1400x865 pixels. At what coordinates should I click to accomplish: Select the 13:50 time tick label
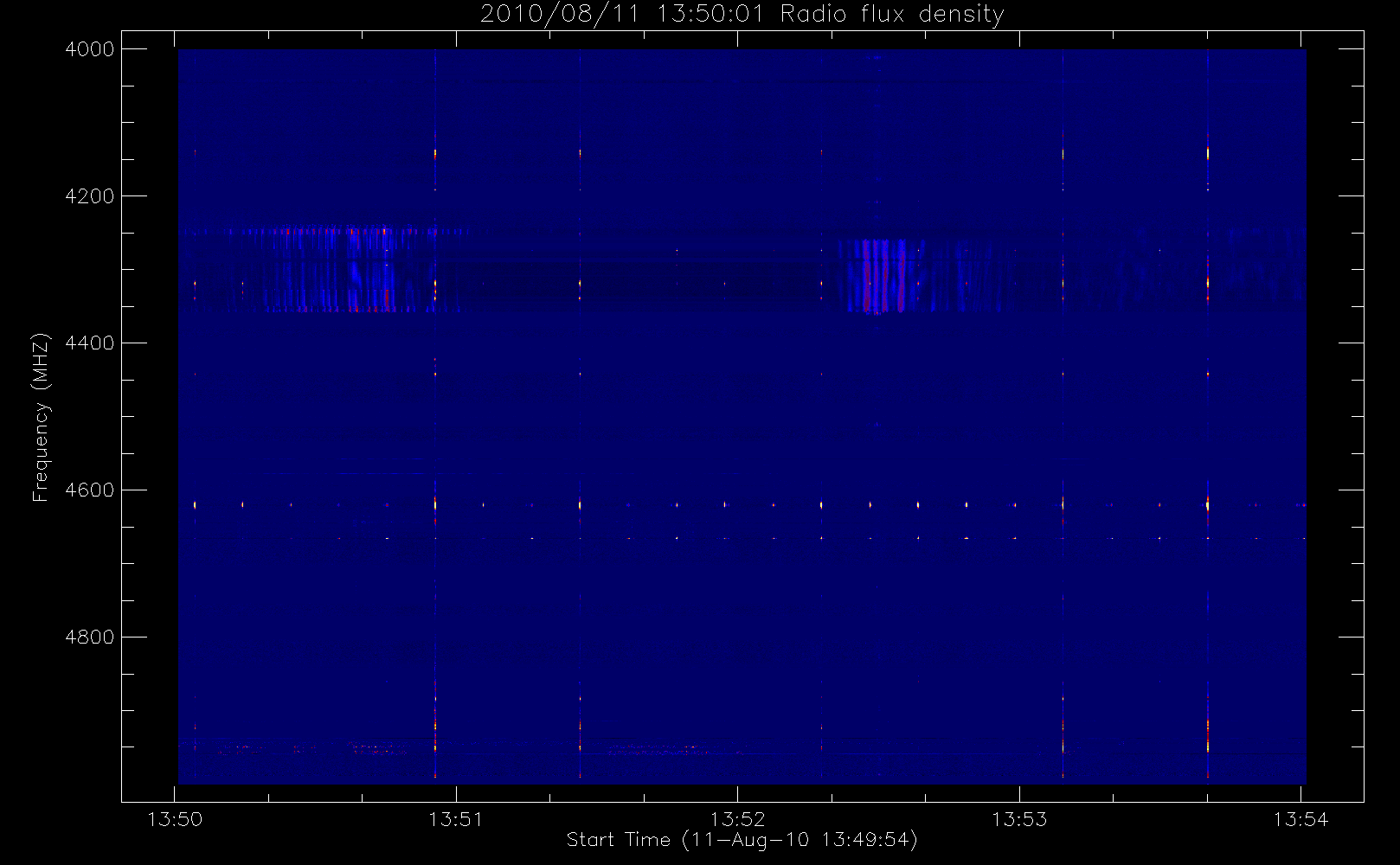click(x=175, y=819)
